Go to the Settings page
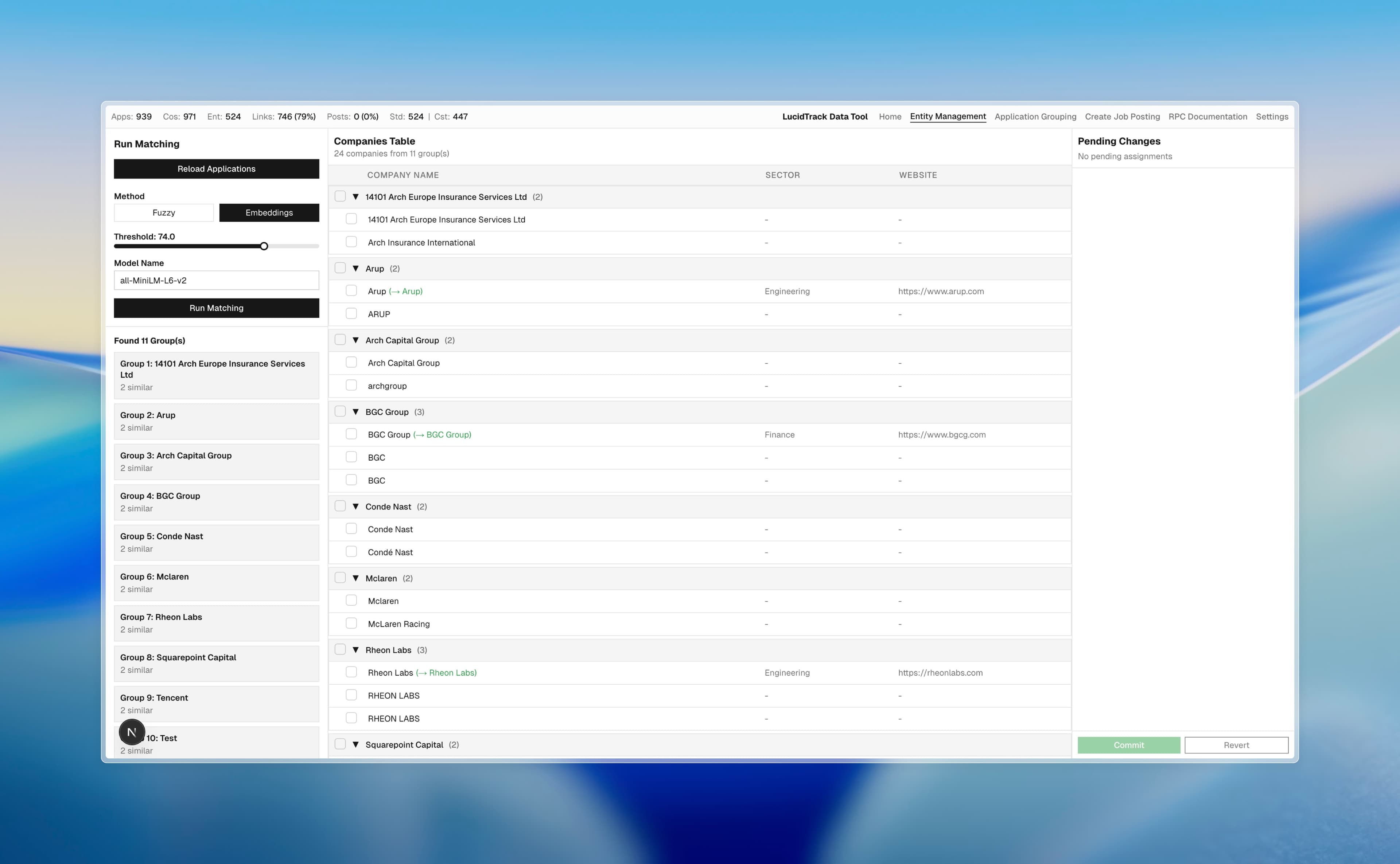The height and width of the screenshot is (864, 1400). click(1271, 117)
